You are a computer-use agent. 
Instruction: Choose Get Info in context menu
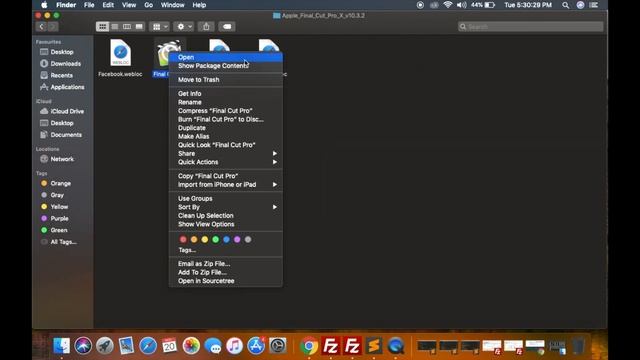226,93
